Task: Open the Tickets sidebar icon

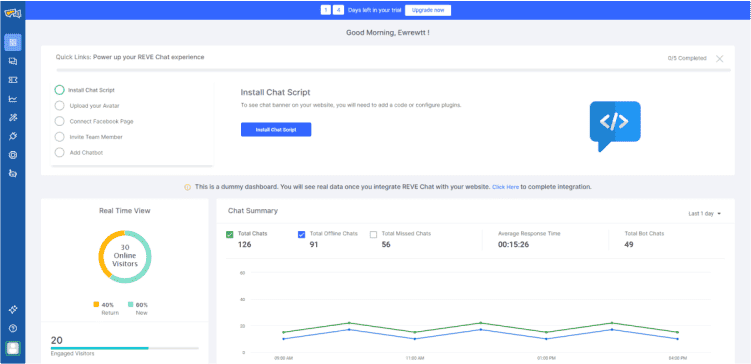Action: (13, 80)
